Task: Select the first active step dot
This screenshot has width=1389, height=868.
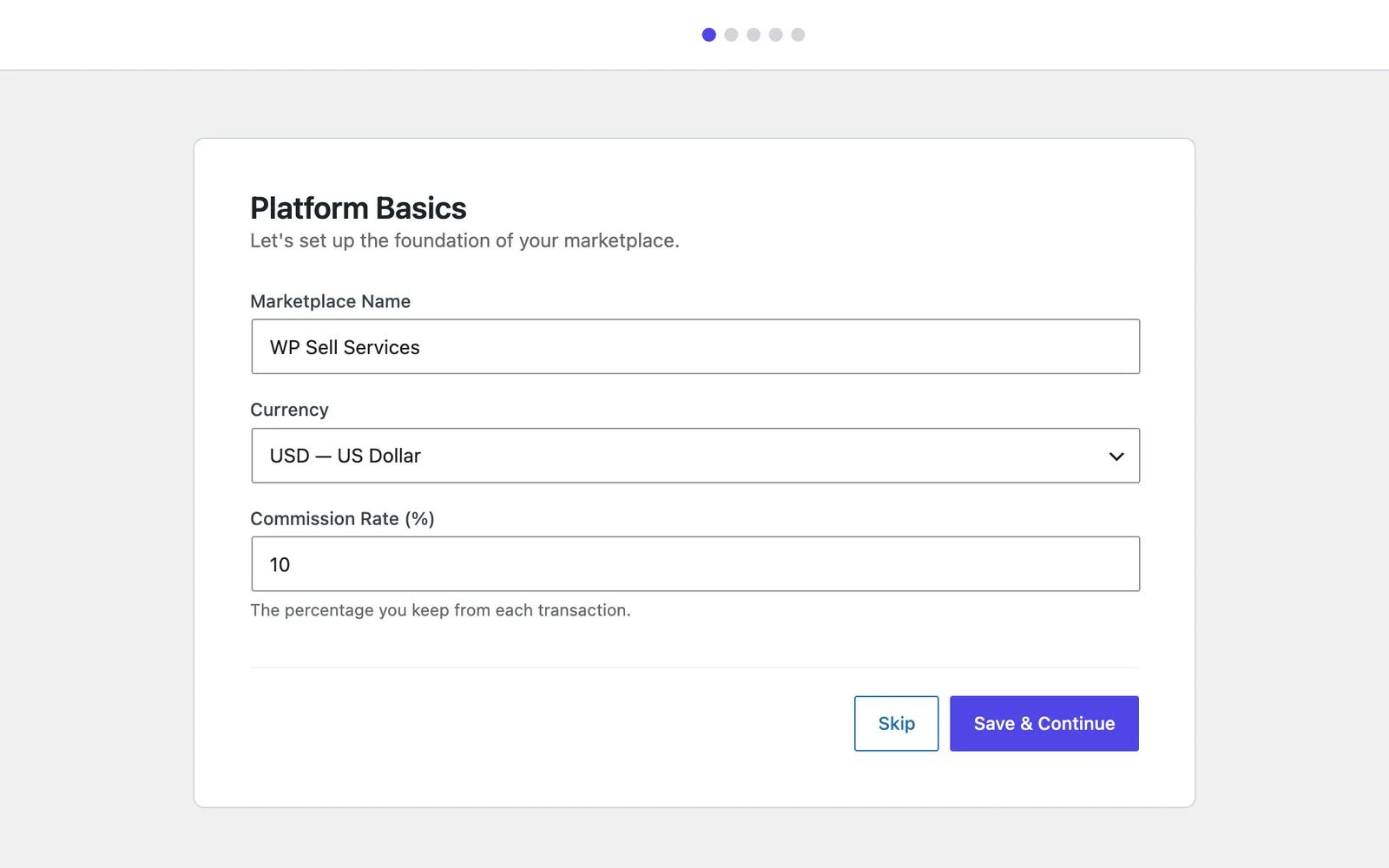Action: (x=709, y=35)
